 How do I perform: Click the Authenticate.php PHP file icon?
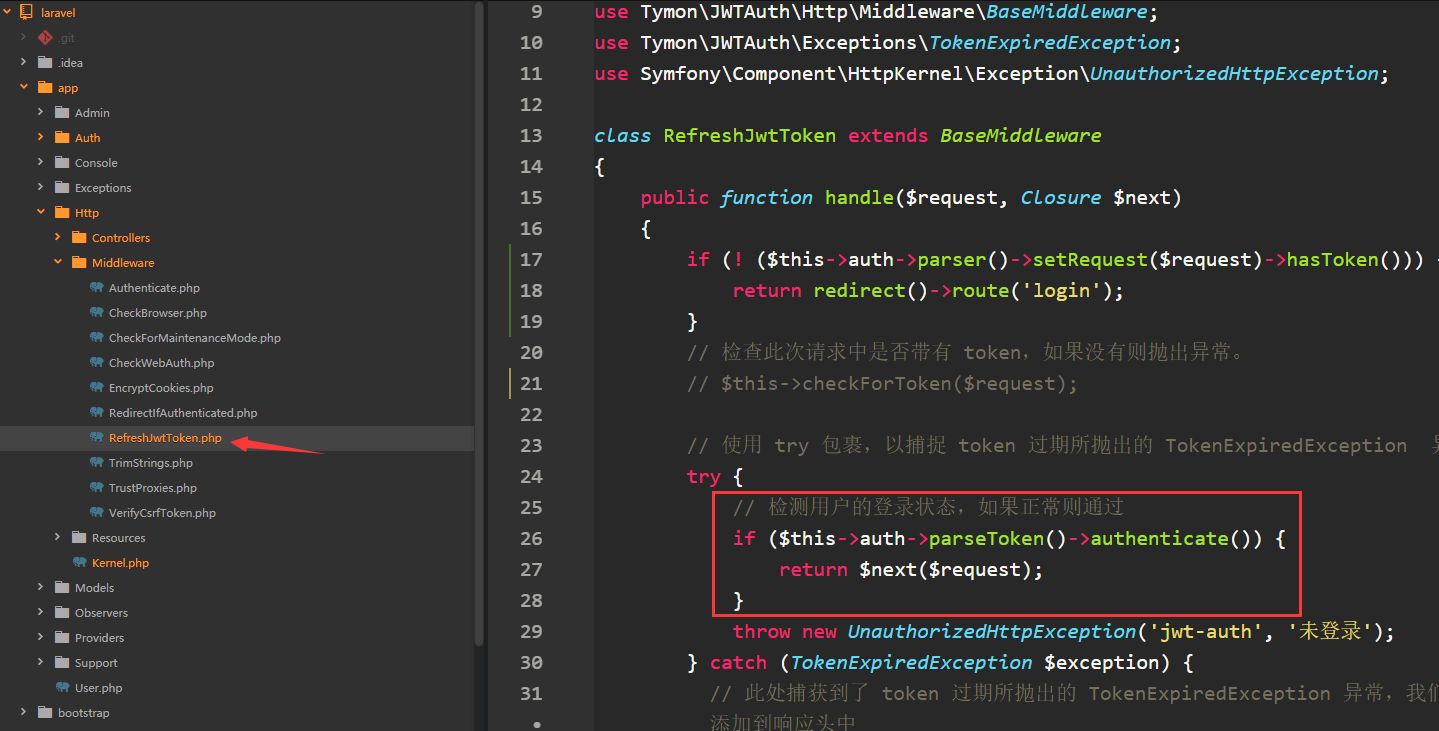coord(96,287)
